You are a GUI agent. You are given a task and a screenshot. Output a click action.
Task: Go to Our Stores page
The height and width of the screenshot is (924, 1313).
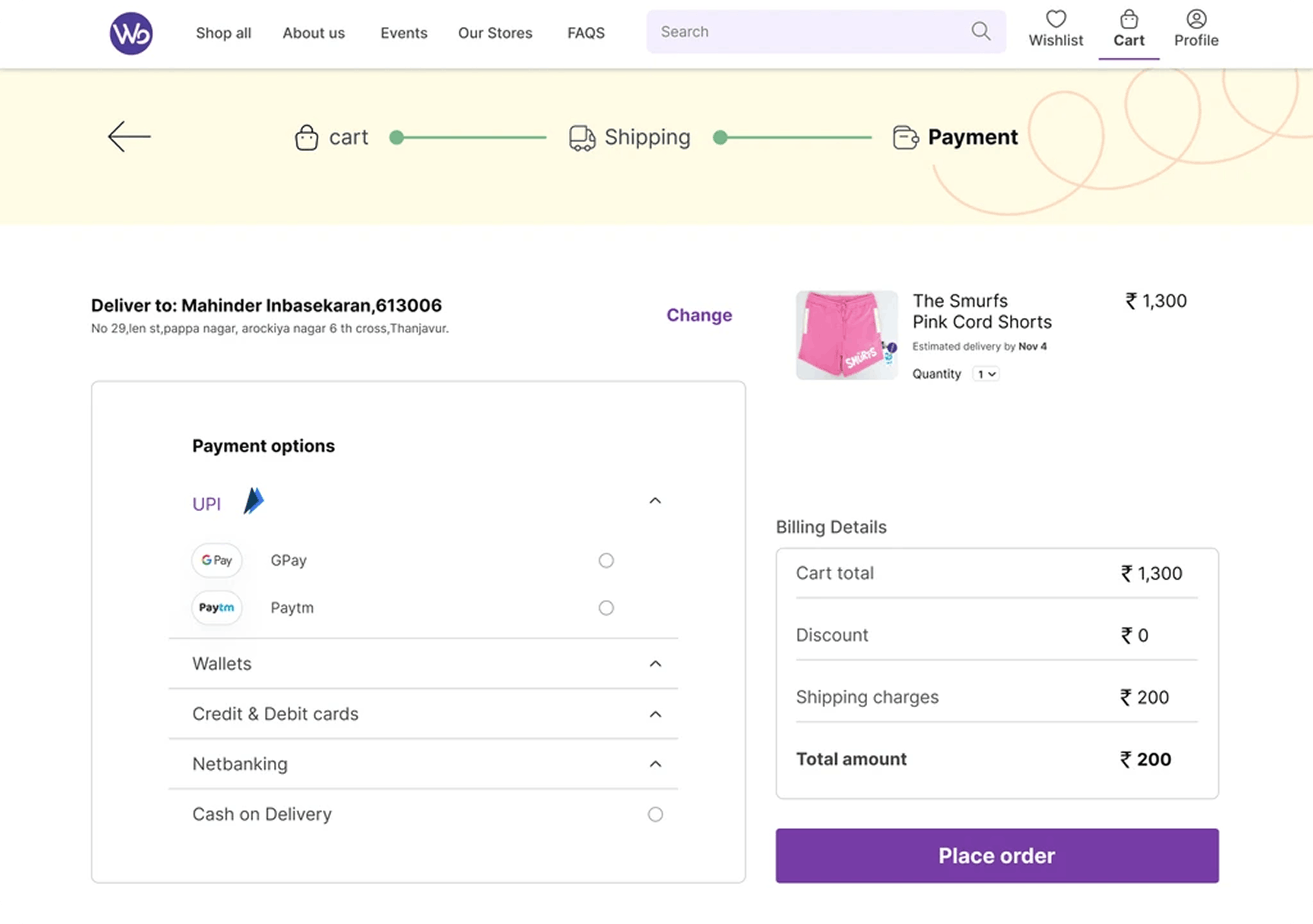(x=495, y=33)
